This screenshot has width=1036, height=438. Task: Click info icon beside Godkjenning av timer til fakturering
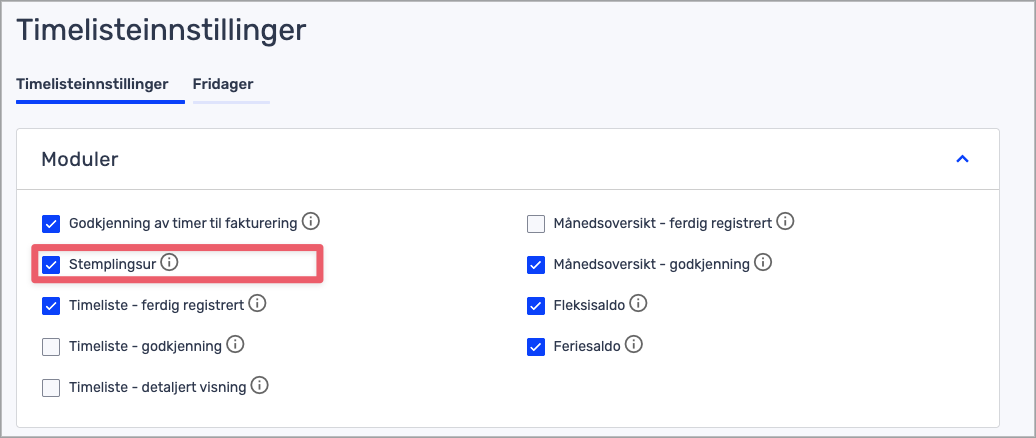[x=311, y=221]
